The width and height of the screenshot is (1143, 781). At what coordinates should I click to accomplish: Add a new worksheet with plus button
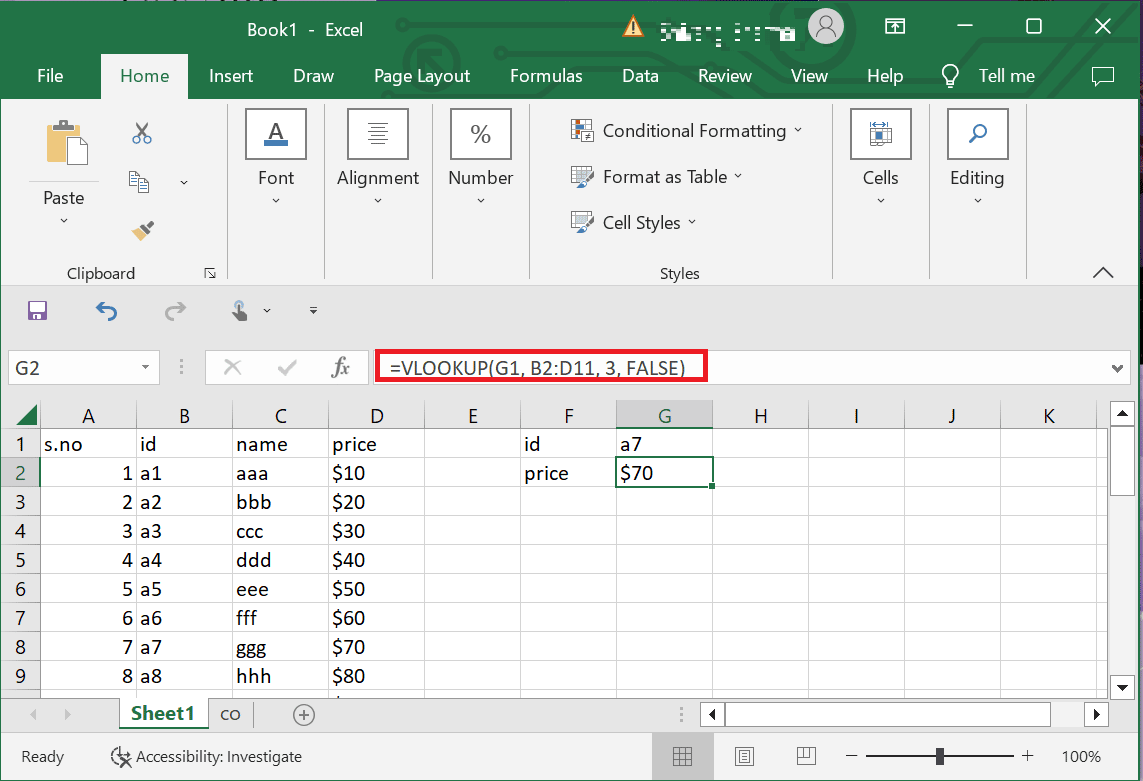[303, 714]
